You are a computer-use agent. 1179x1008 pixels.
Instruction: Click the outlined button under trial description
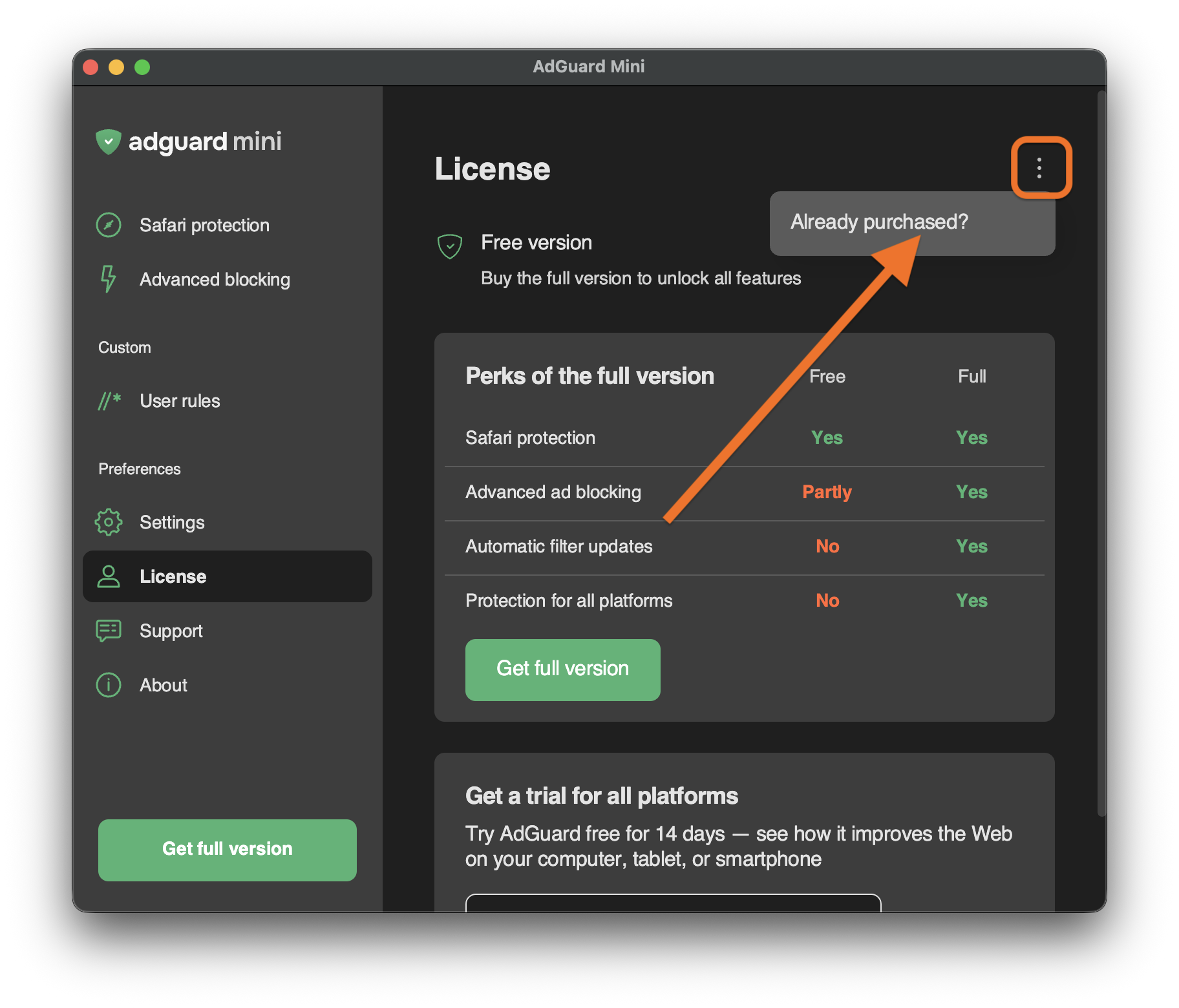[673, 903]
